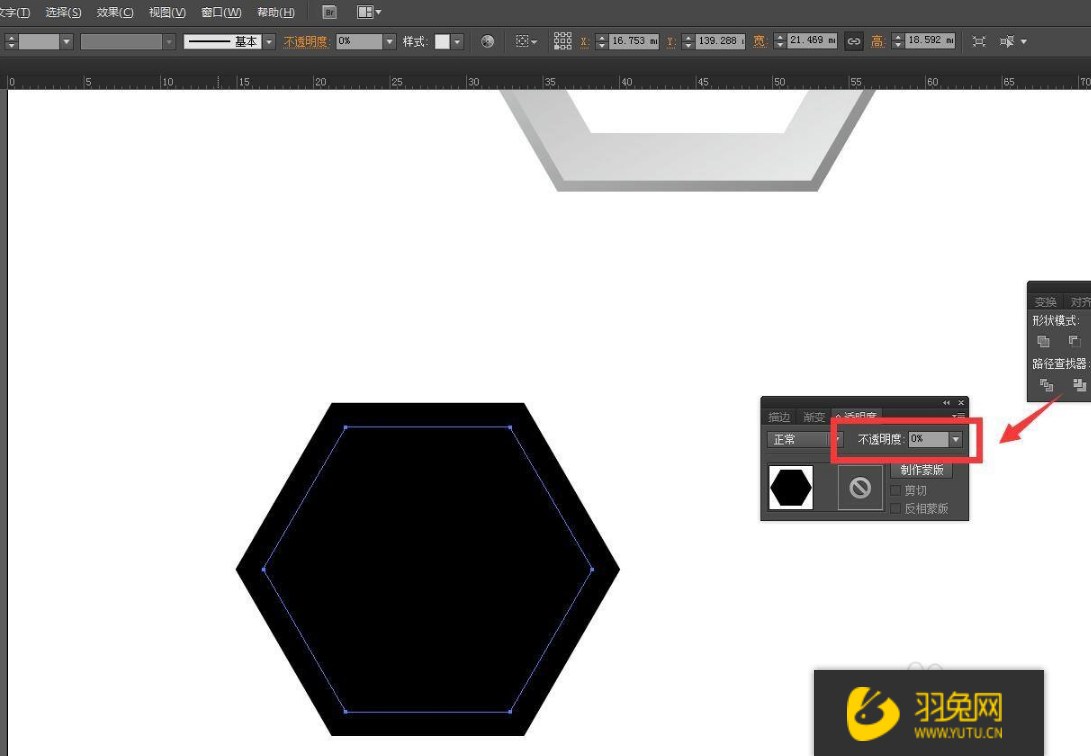Screen dimensions: 1091x756
Task: Switch to the 对齐 tab
Action: point(1081,302)
